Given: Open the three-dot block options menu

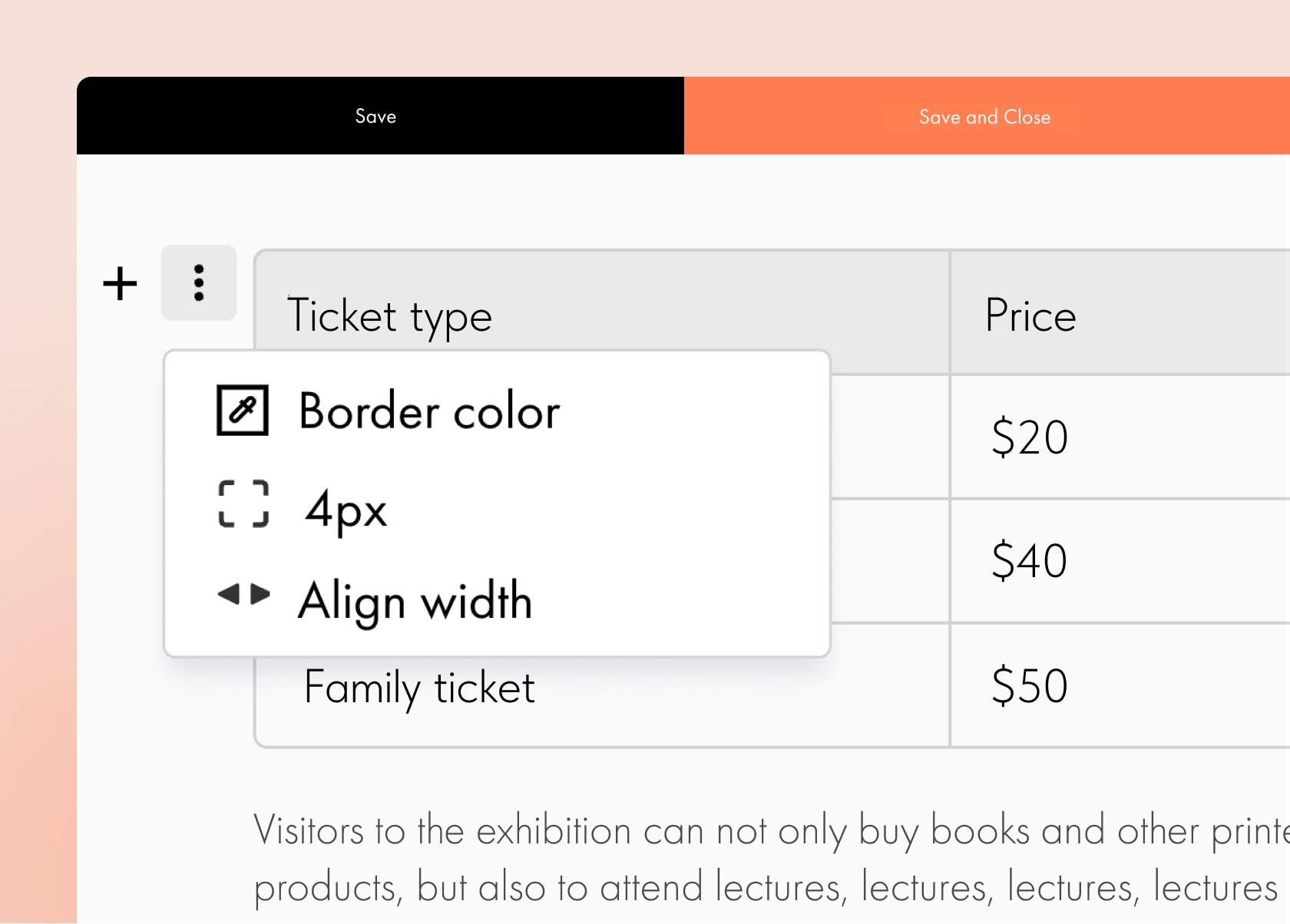Looking at the screenshot, I should click(x=199, y=282).
